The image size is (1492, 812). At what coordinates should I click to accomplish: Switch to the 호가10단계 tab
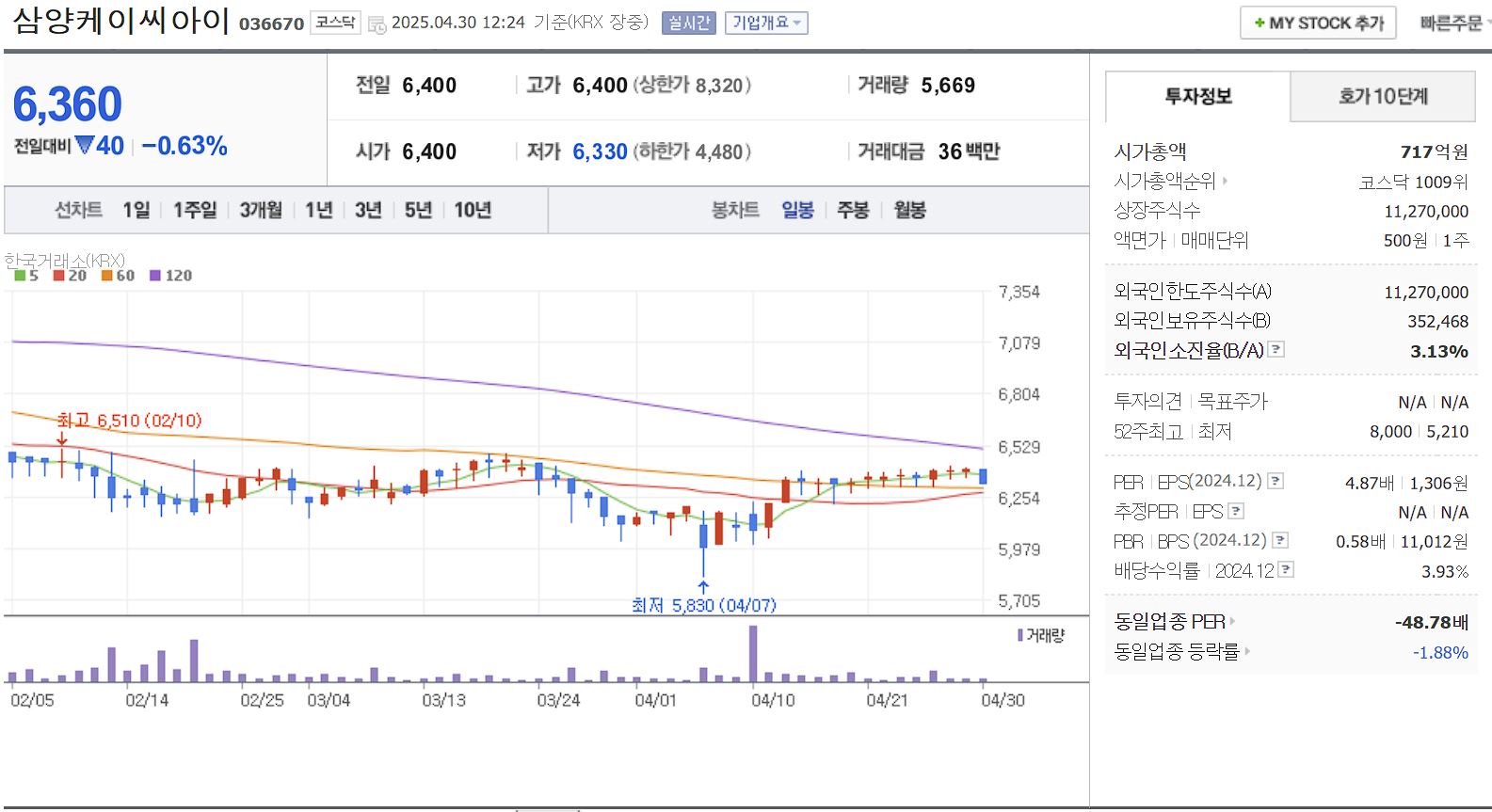[x=1383, y=96]
